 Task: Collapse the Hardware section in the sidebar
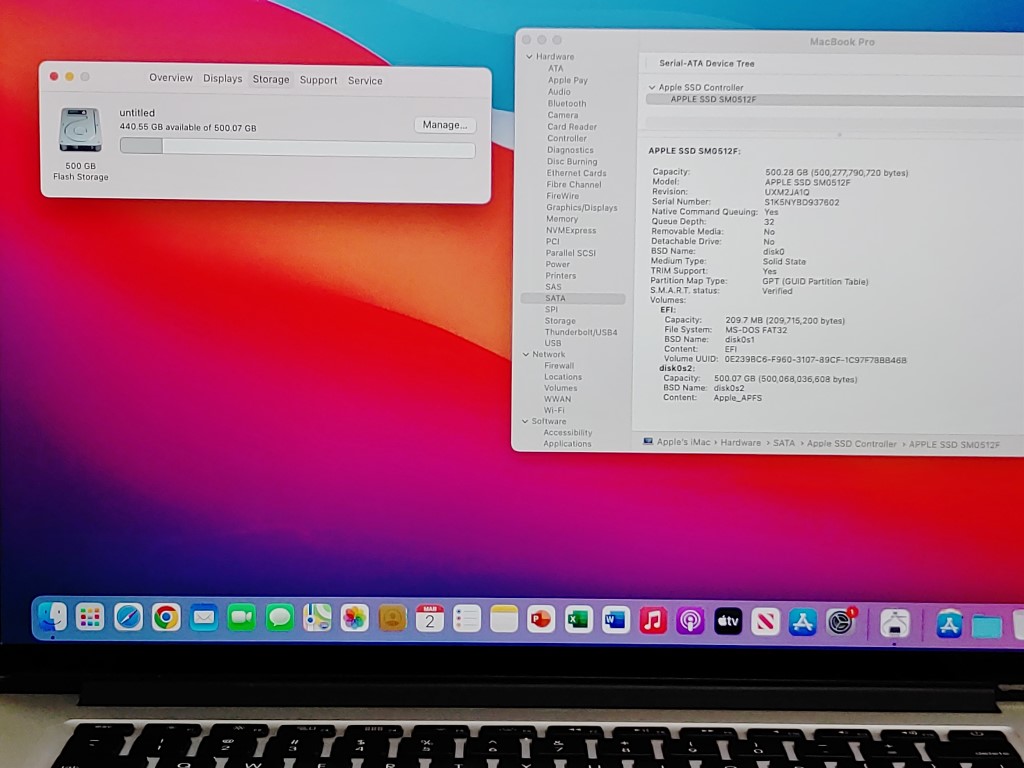(529, 57)
